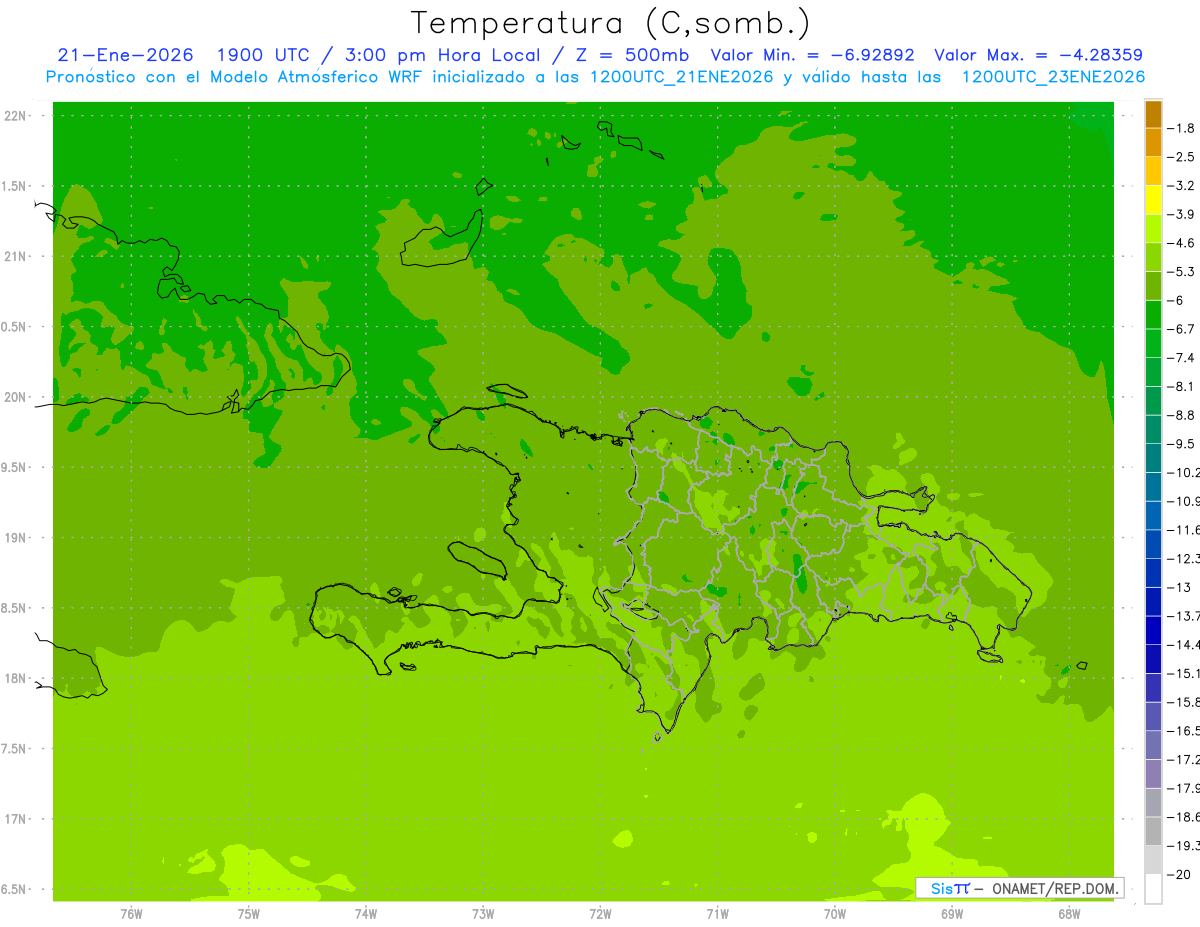Click the "71W" longitude label
This screenshot has height=927, width=1200.
(x=717, y=914)
